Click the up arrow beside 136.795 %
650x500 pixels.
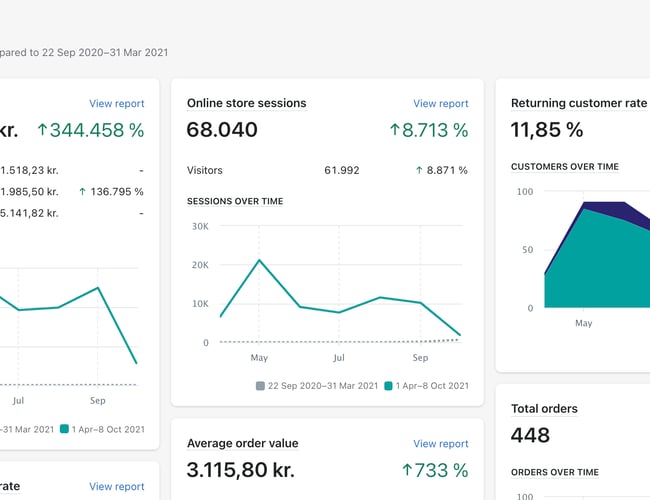click(x=80, y=191)
